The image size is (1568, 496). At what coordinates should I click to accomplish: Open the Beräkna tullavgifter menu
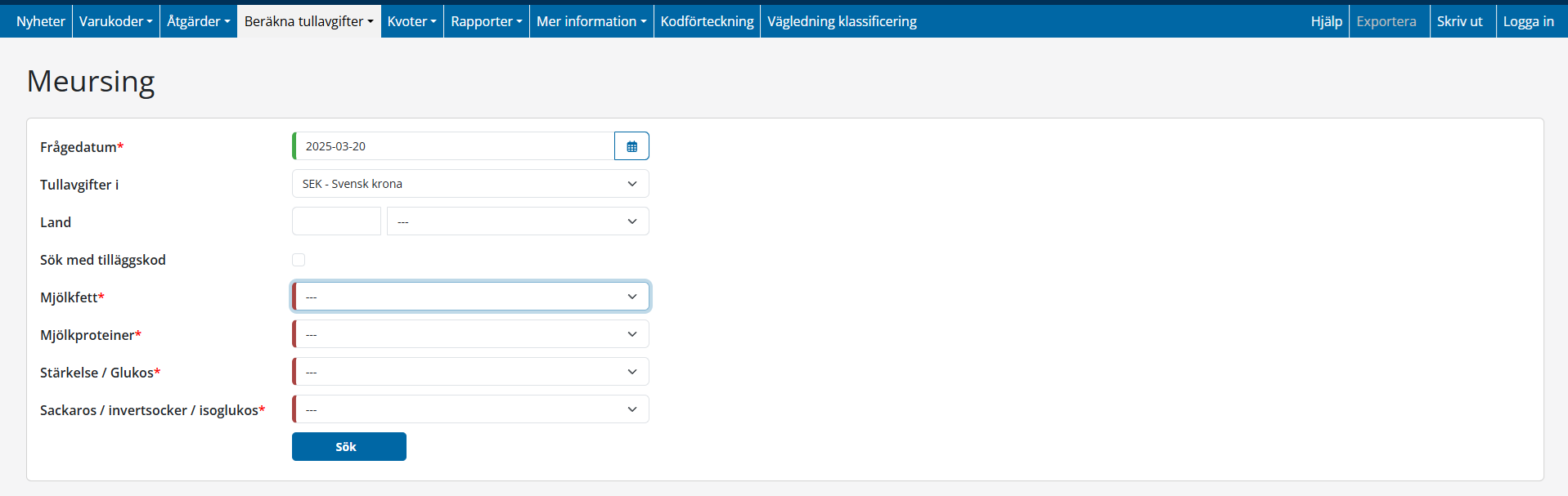(308, 21)
